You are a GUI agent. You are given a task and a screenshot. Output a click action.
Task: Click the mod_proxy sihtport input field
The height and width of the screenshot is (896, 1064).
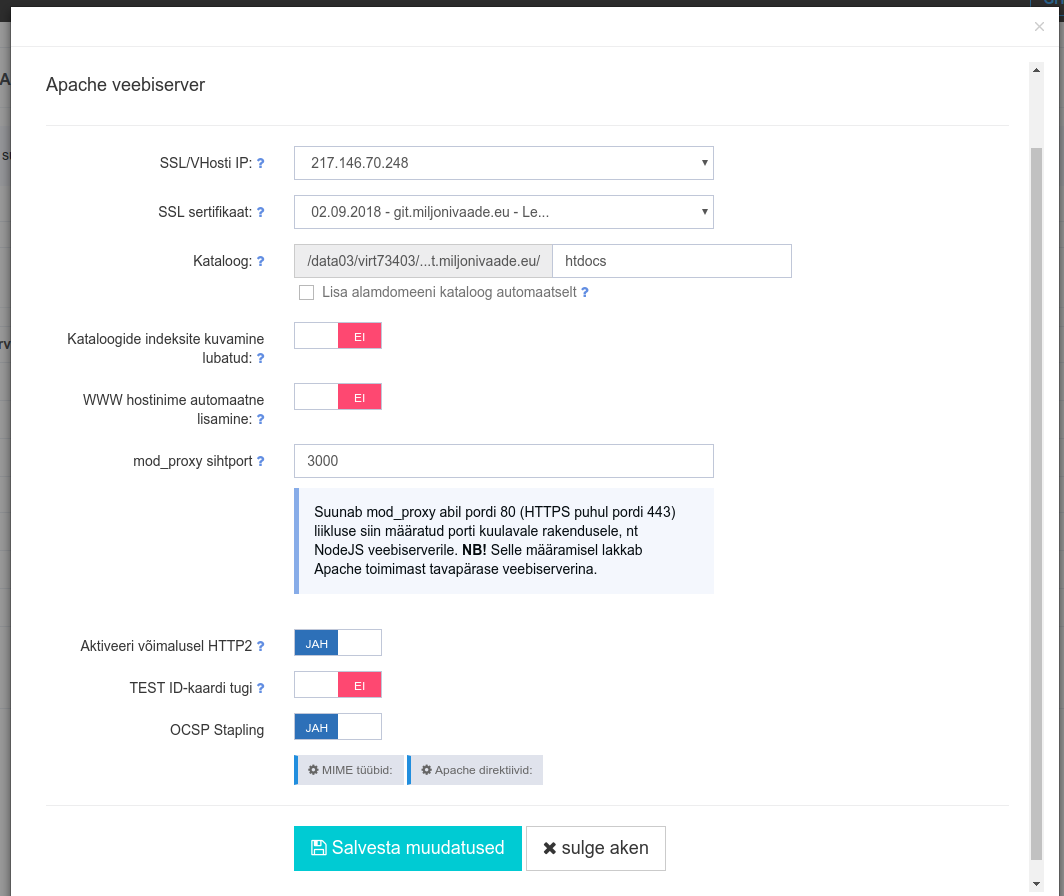pyautogui.click(x=503, y=461)
